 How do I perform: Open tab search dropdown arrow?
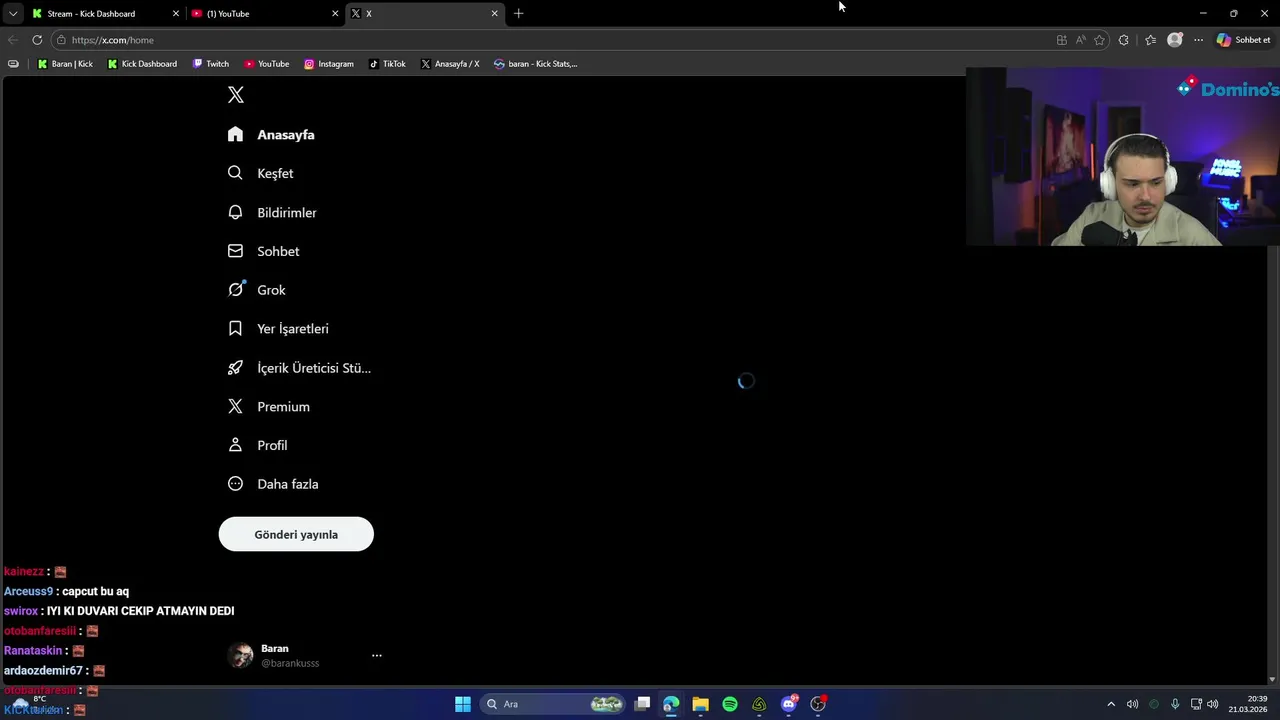[x=13, y=14]
